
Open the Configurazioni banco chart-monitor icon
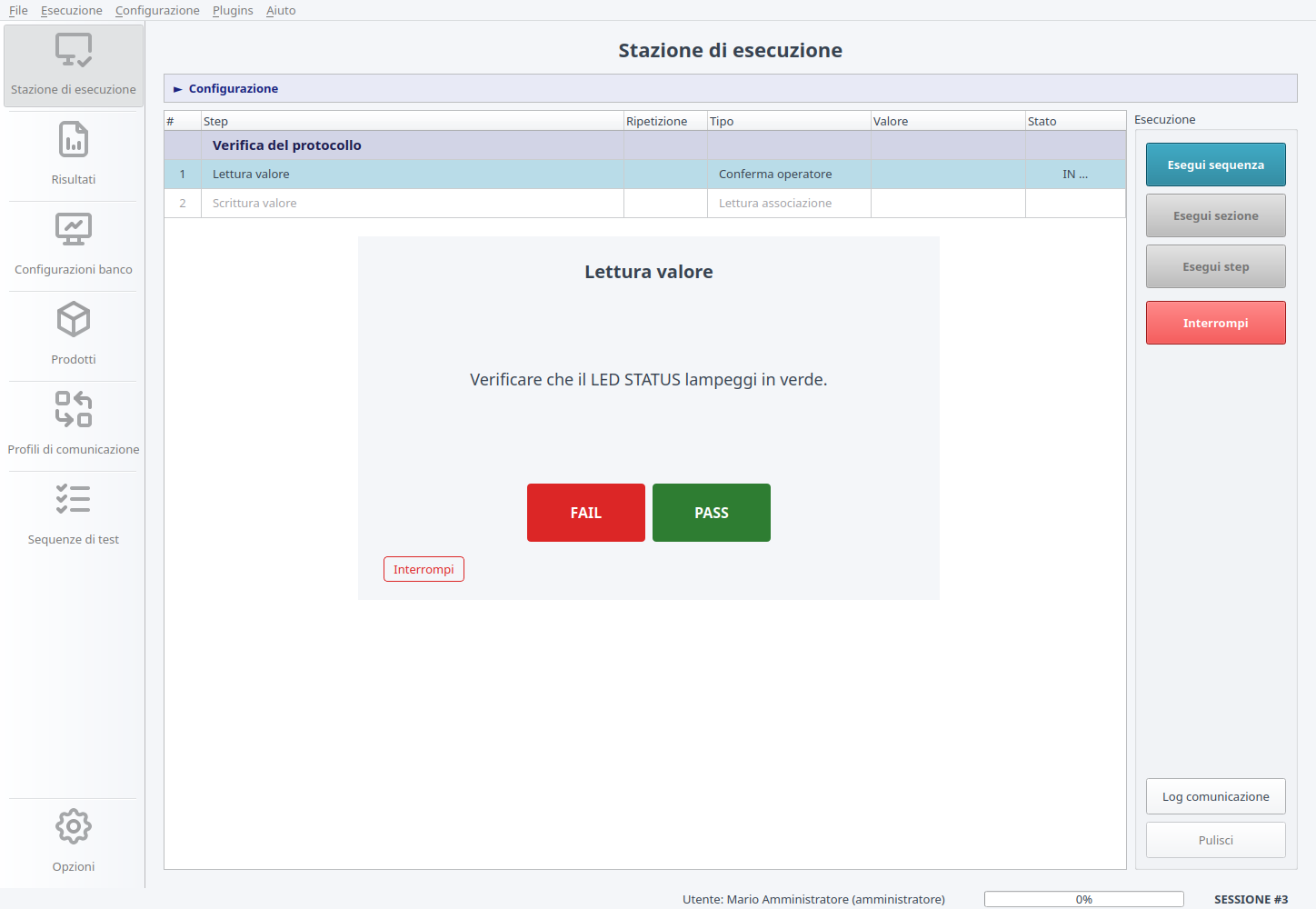click(x=74, y=230)
